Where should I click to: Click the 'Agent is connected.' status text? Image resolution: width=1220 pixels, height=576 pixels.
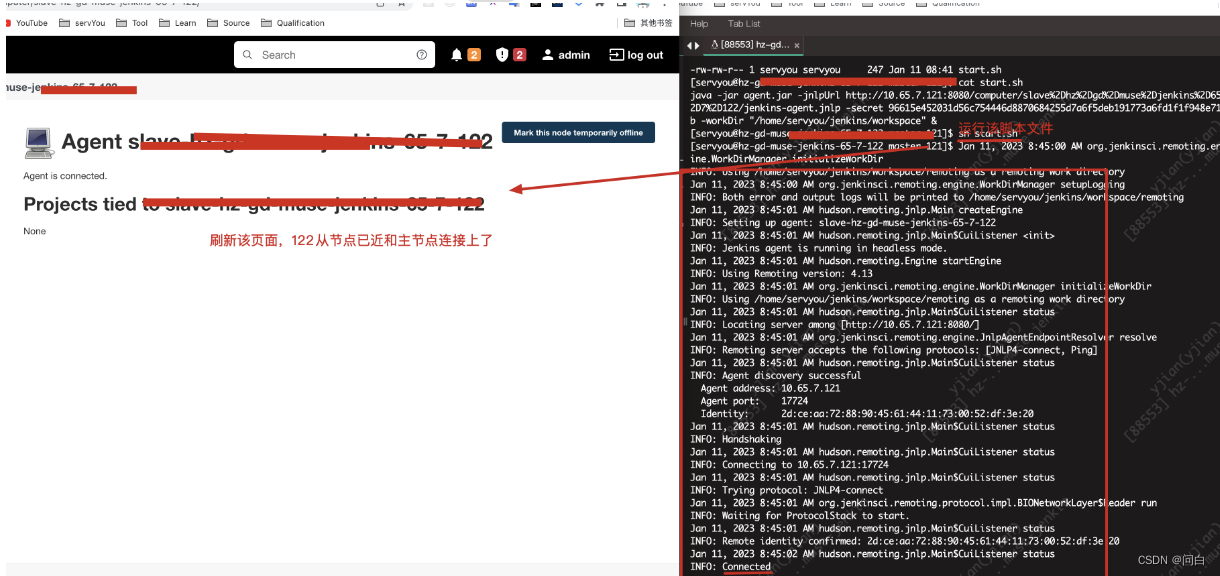[x=65, y=176]
